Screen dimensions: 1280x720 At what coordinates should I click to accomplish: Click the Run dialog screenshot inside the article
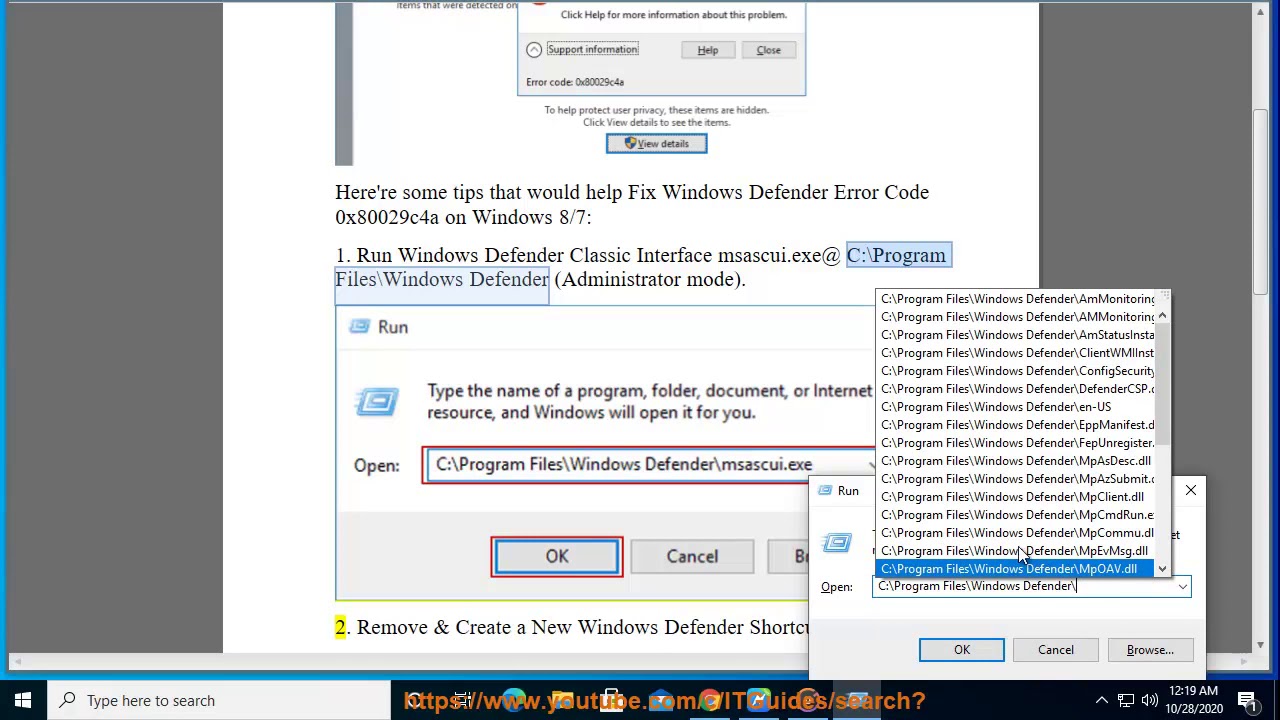(x=605, y=453)
